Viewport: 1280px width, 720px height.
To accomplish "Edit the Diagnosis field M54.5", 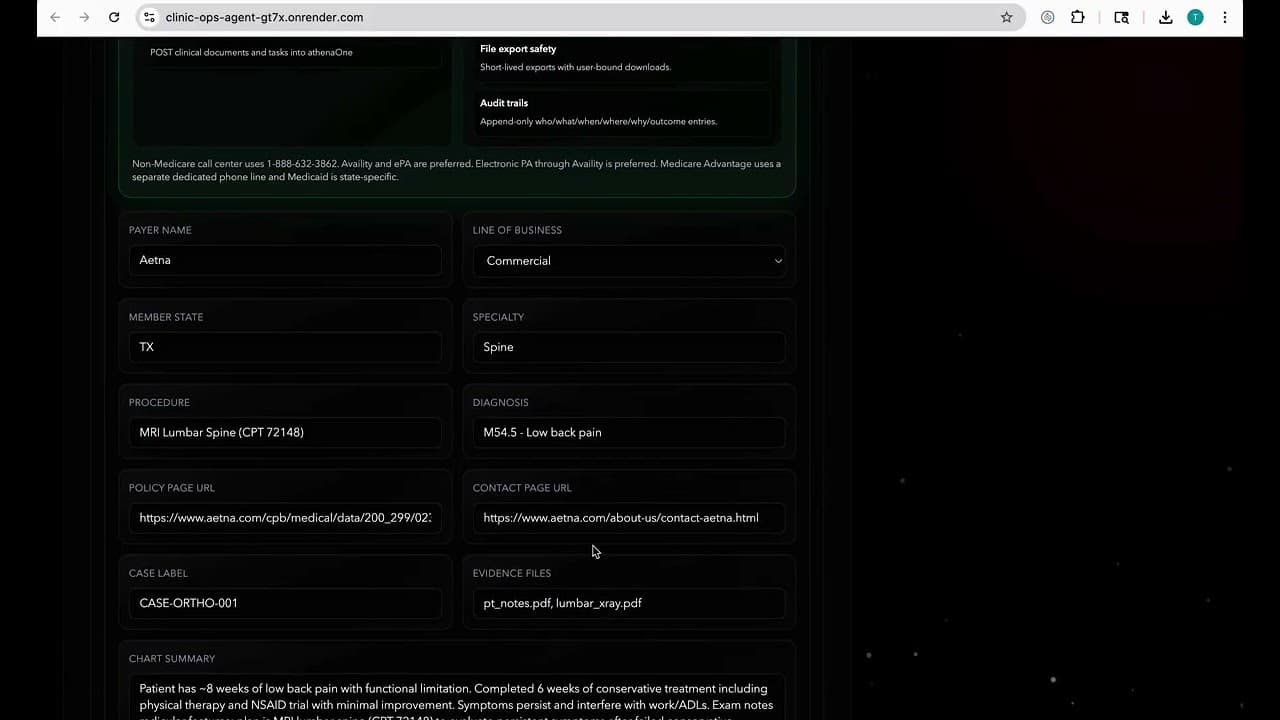I will [x=629, y=432].
